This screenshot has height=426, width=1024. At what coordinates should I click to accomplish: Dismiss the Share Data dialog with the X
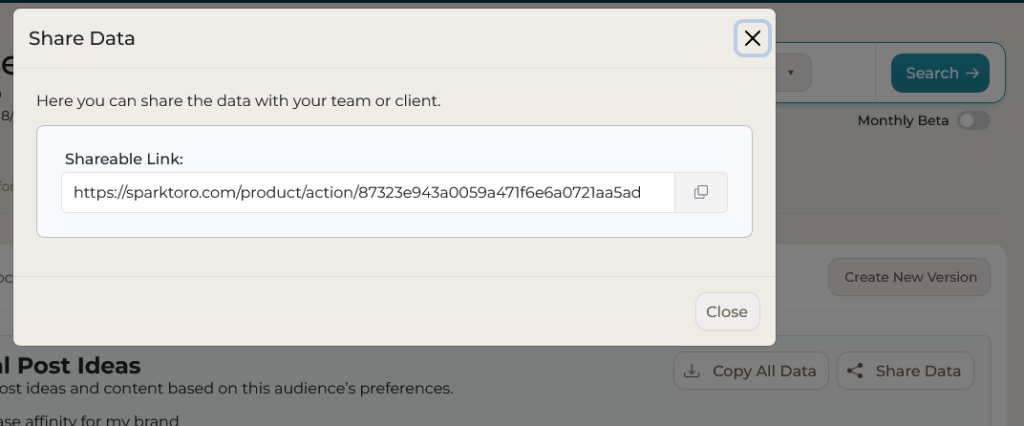point(752,39)
